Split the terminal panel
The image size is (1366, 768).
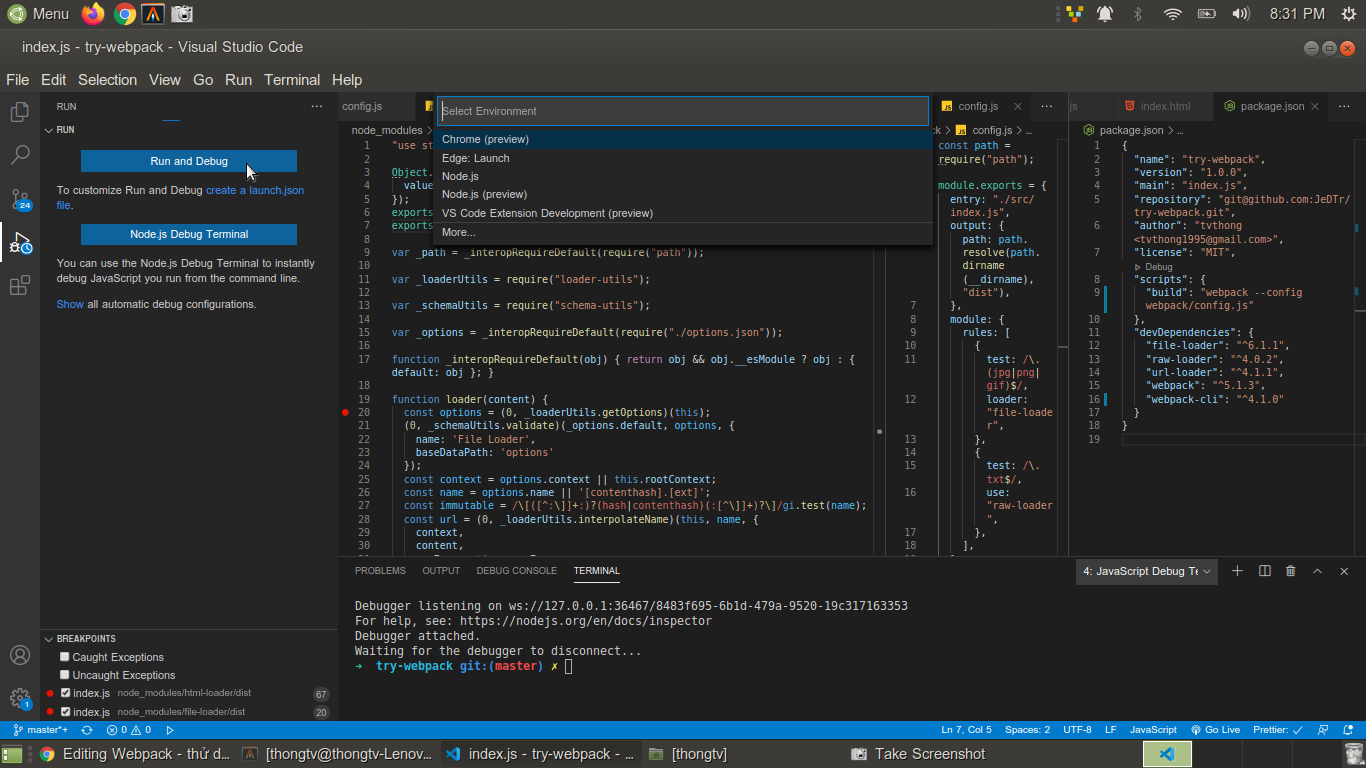[x=1264, y=571]
